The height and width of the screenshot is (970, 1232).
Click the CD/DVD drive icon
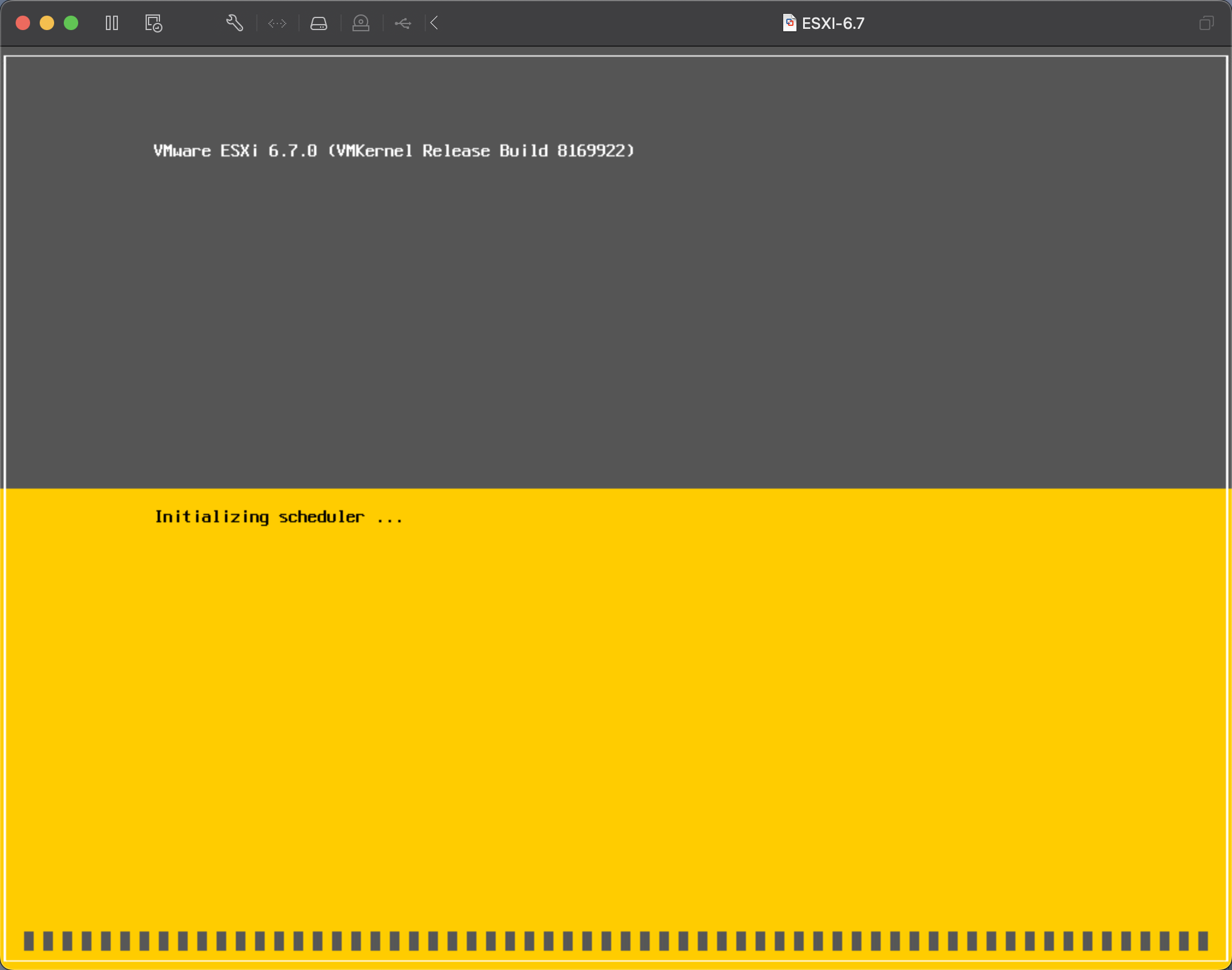[x=361, y=23]
